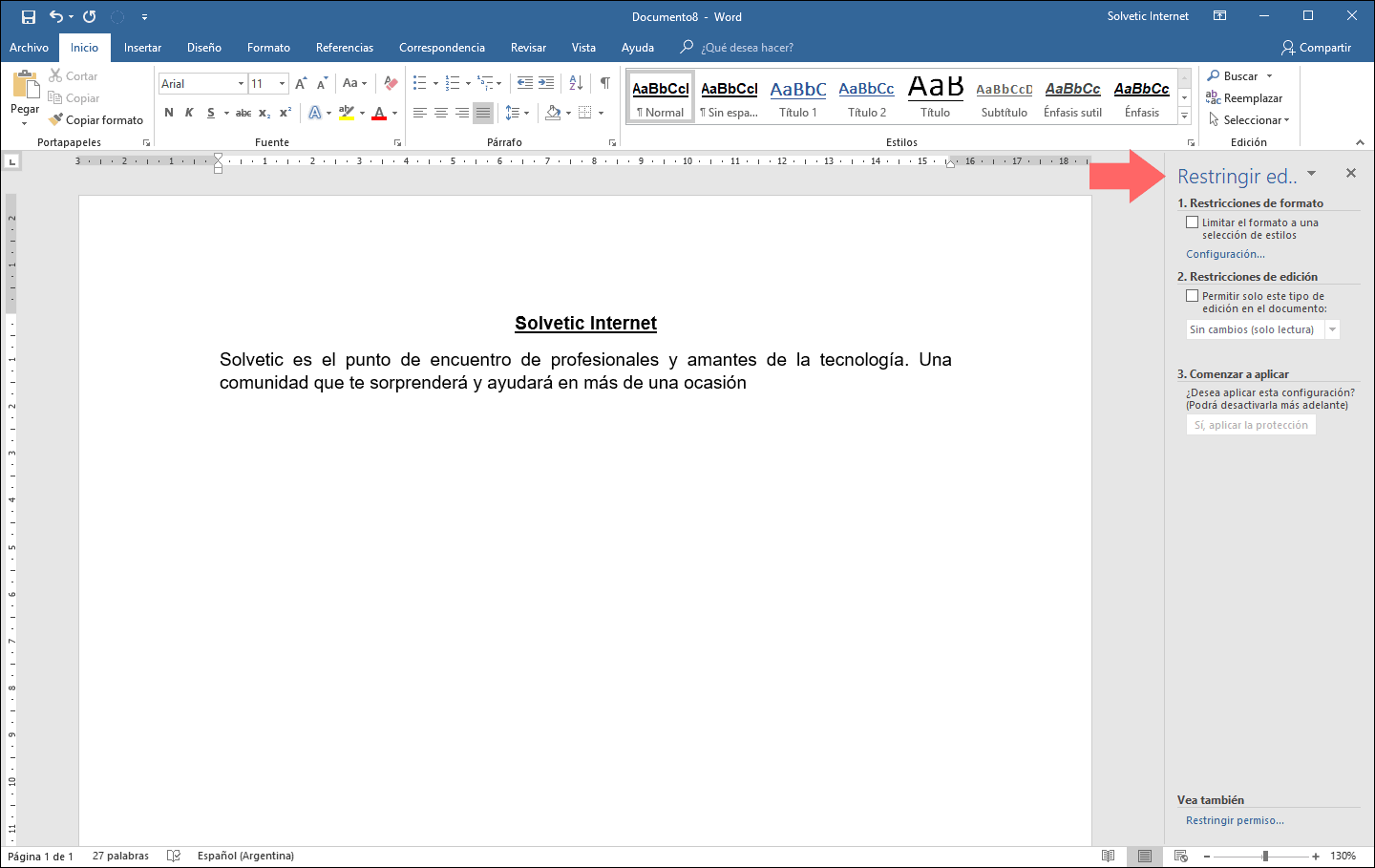1375x868 pixels.
Task: Check Permitir solo este tipo de edición
Action: tap(1192, 296)
